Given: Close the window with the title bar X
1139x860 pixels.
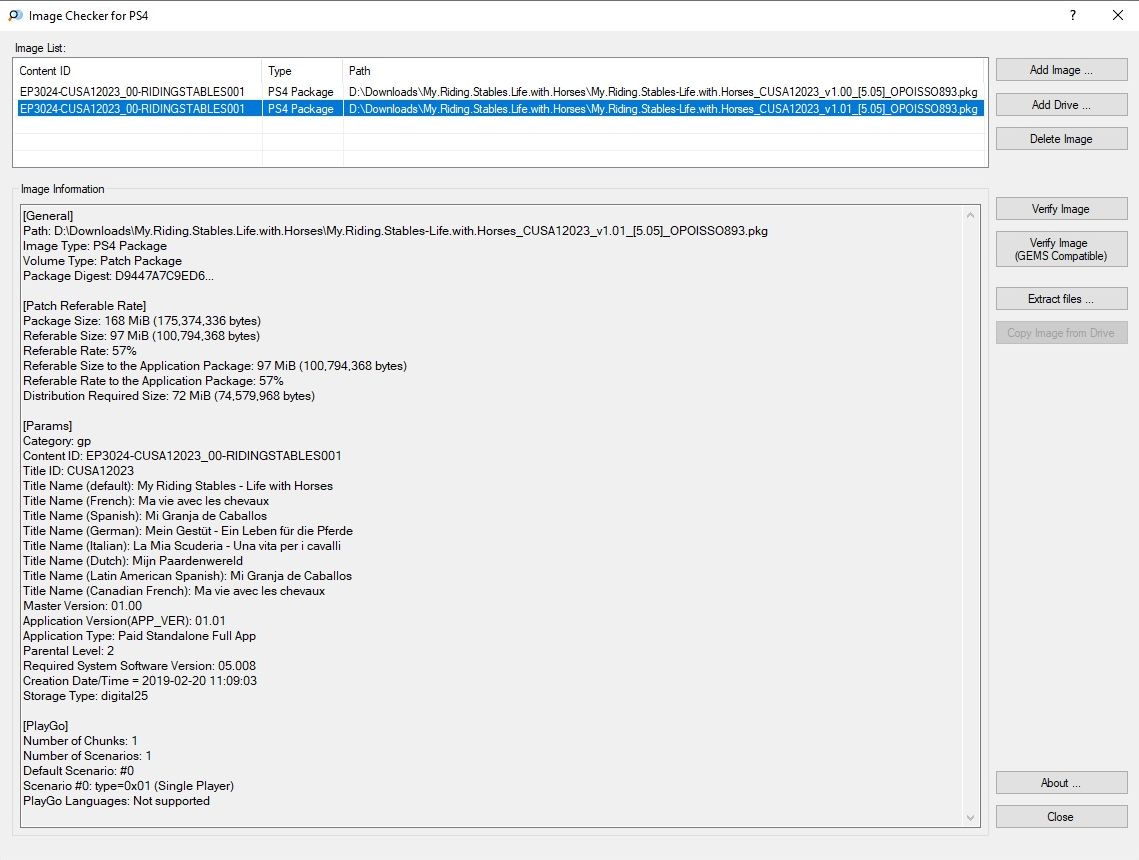Looking at the screenshot, I should 1118,15.
